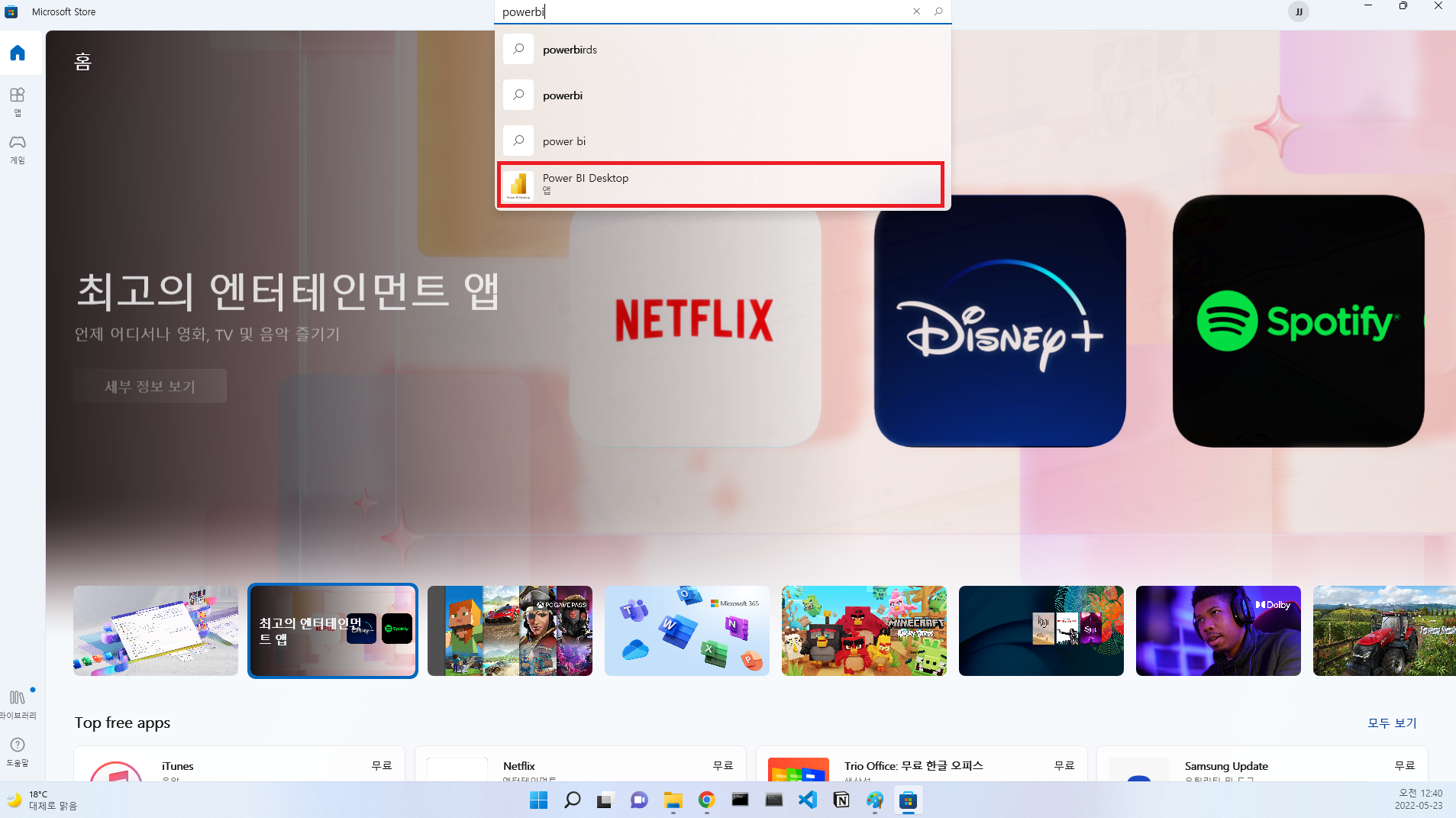Open Notion from the taskbar

[841, 800]
